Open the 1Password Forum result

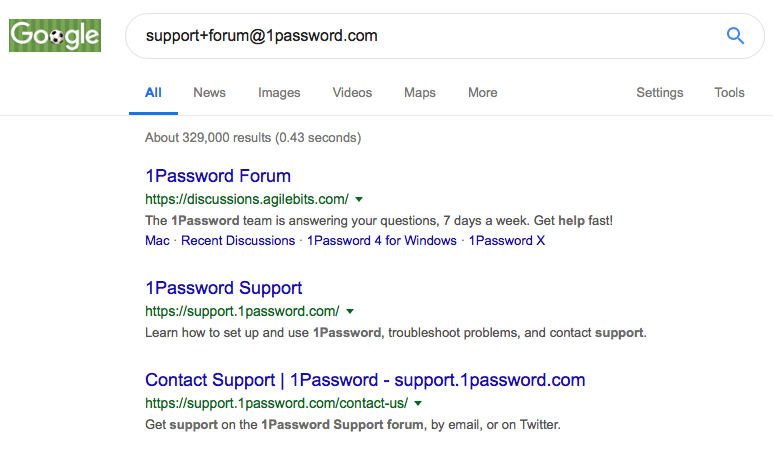(218, 176)
